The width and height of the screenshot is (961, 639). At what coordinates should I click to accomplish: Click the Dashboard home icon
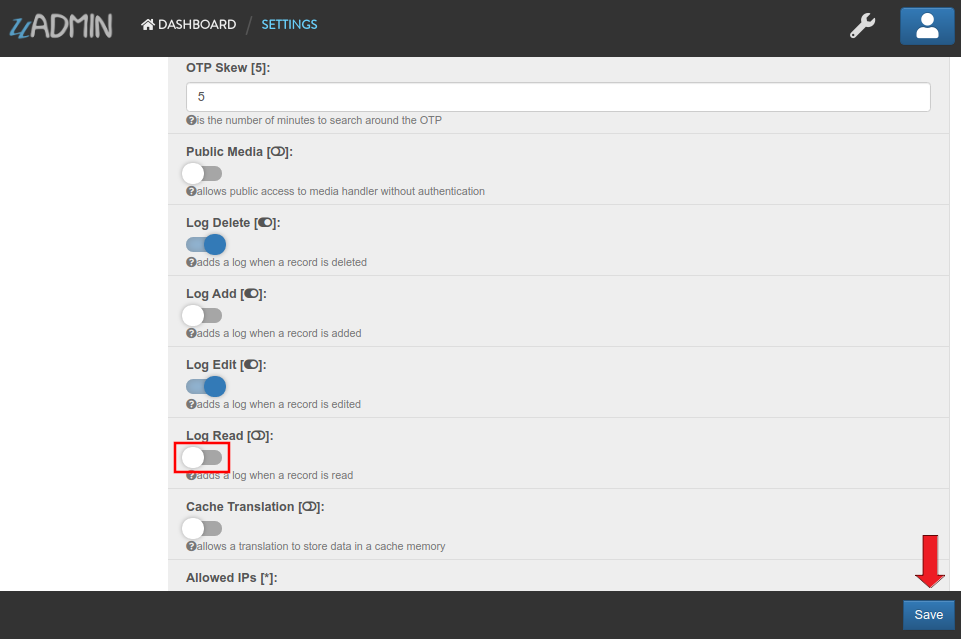coord(148,25)
